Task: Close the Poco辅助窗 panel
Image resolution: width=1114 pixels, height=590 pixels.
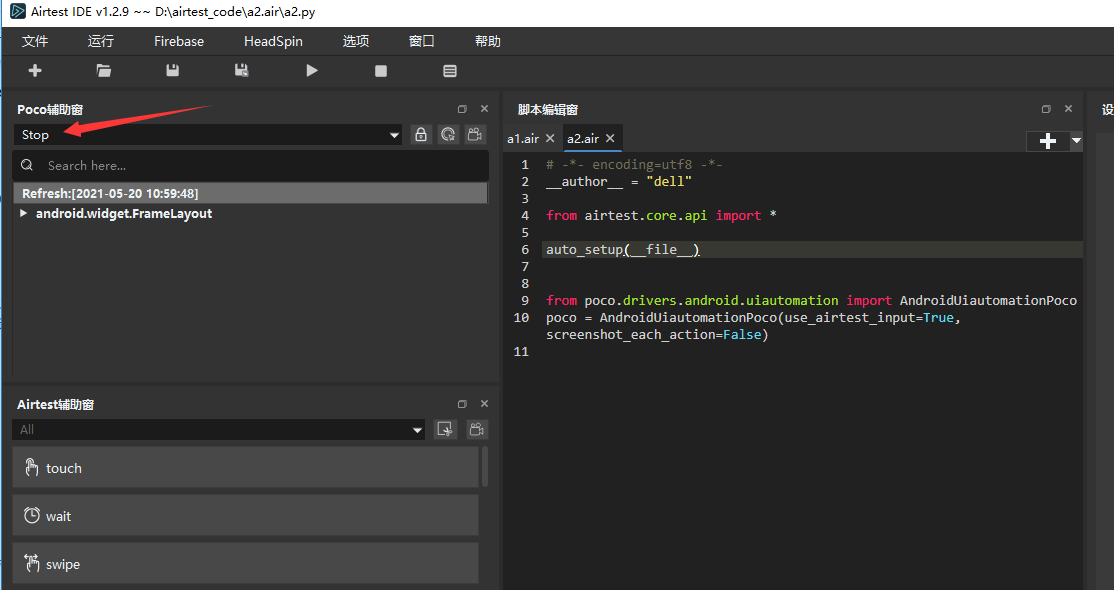Action: pos(485,109)
